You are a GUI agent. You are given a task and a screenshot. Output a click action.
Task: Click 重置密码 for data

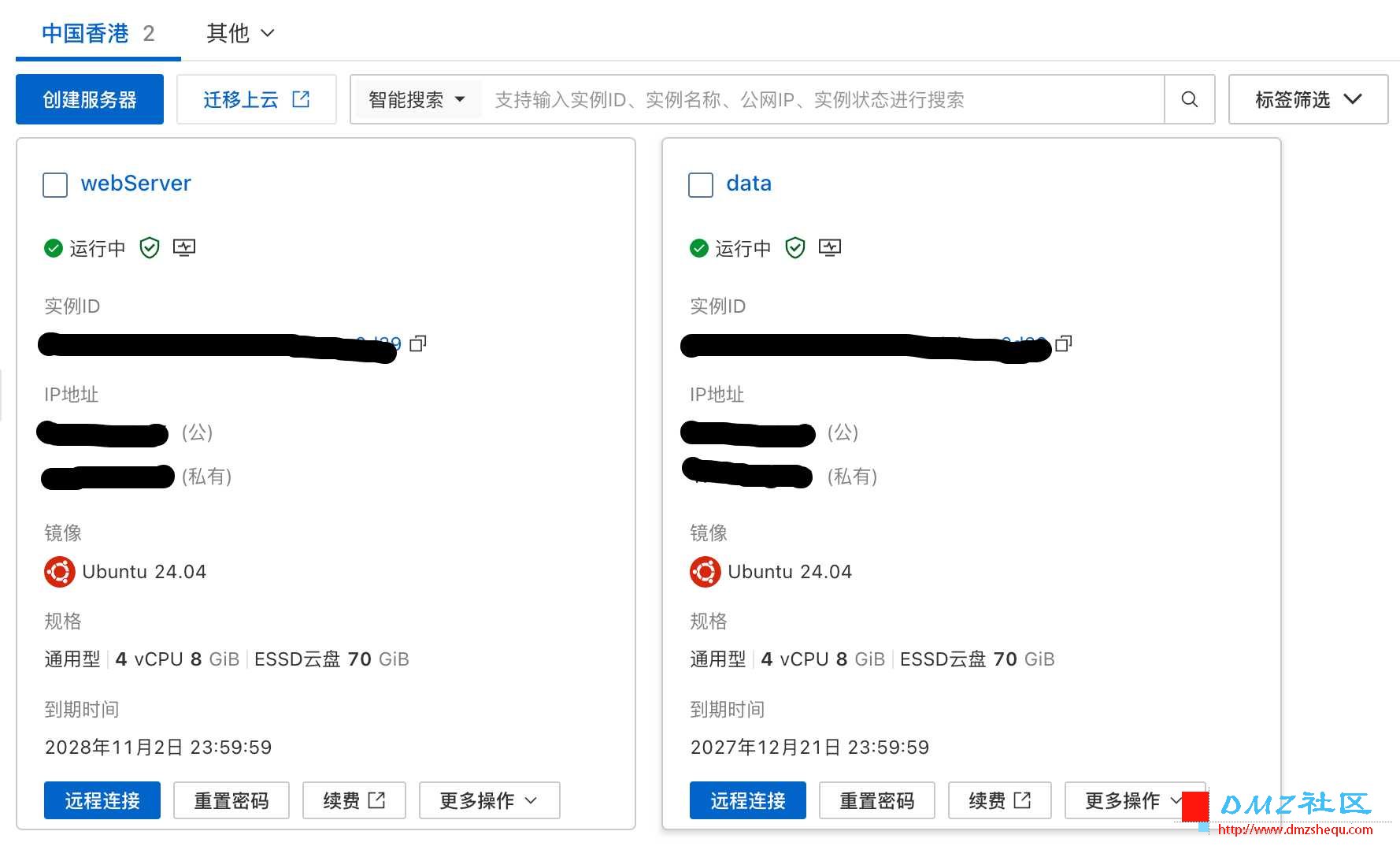tap(877, 800)
